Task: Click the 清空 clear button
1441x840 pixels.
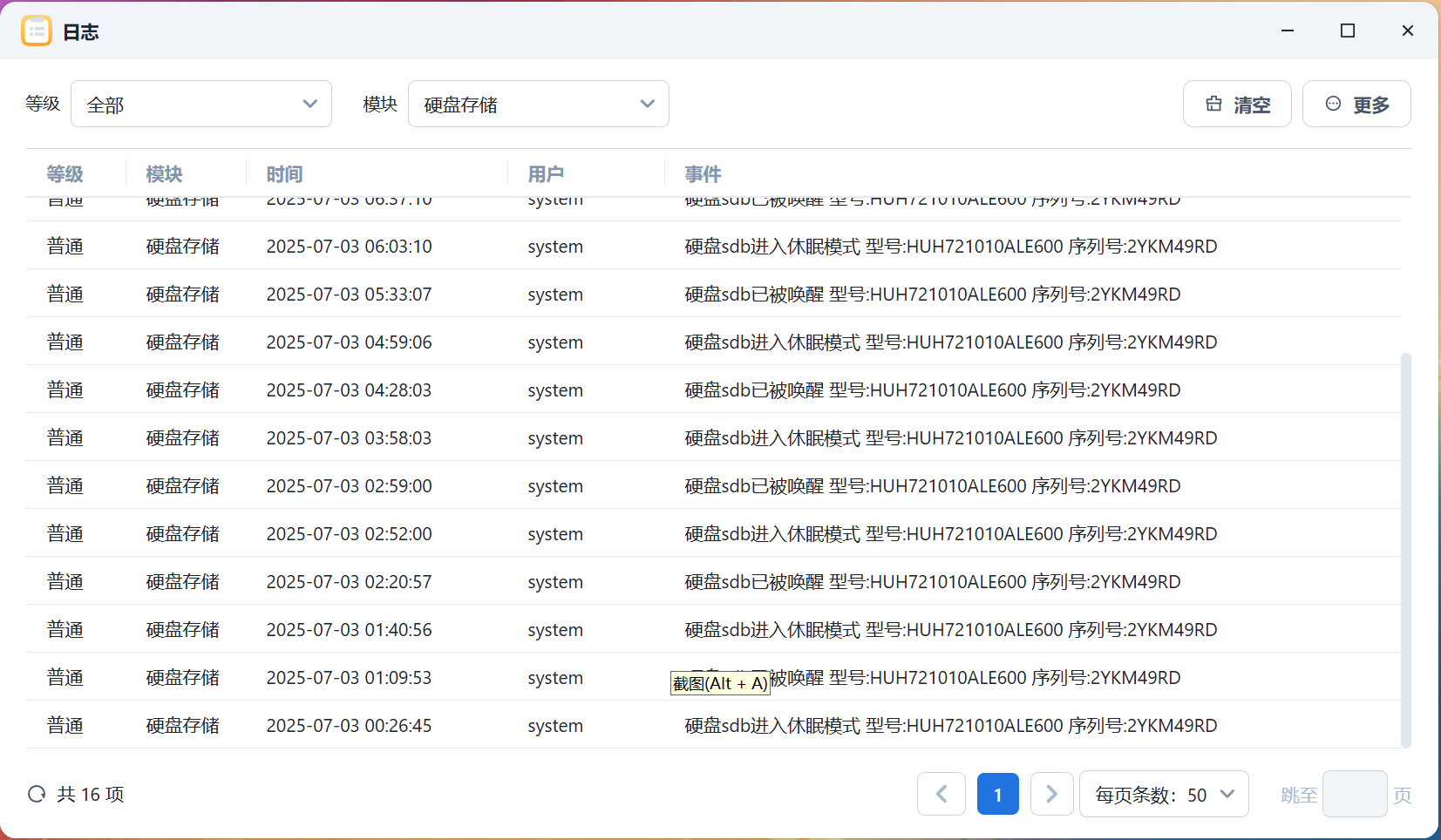Action: [1237, 104]
